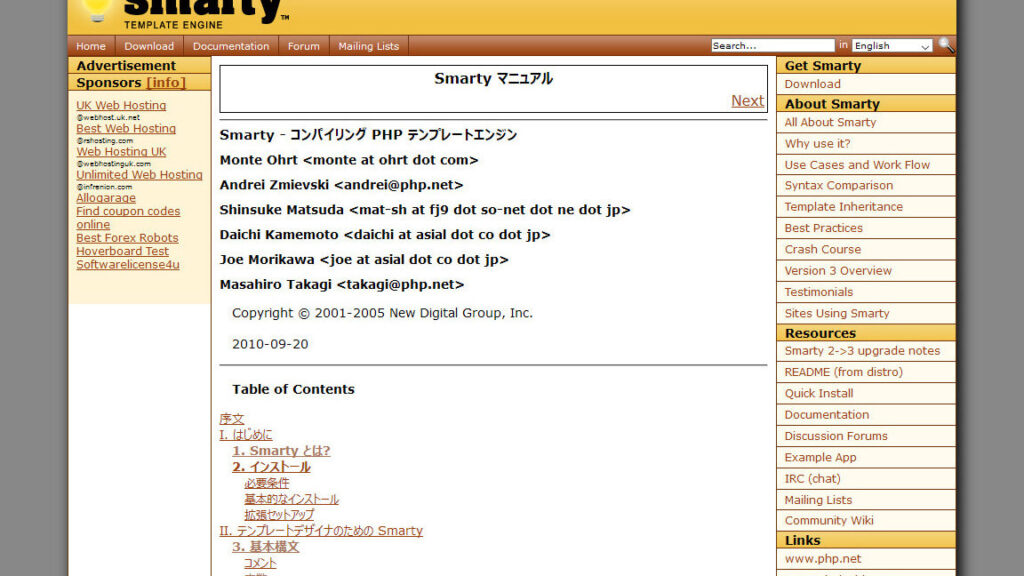Open II. テンプレートデザイナのための Smarty
1024x576 pixels.
(x=321, y=531)
